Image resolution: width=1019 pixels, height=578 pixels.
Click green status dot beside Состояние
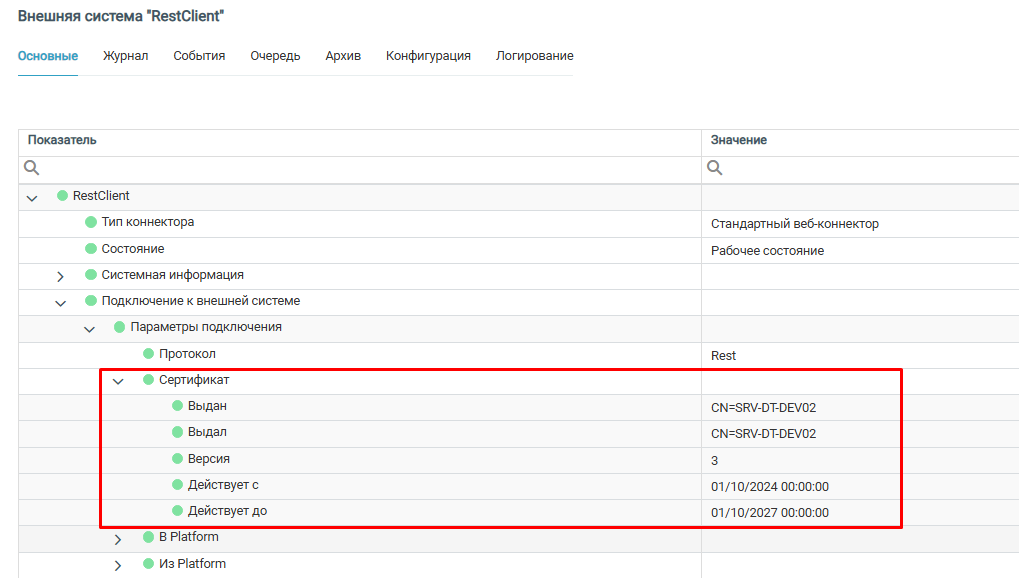coord(91,249)
